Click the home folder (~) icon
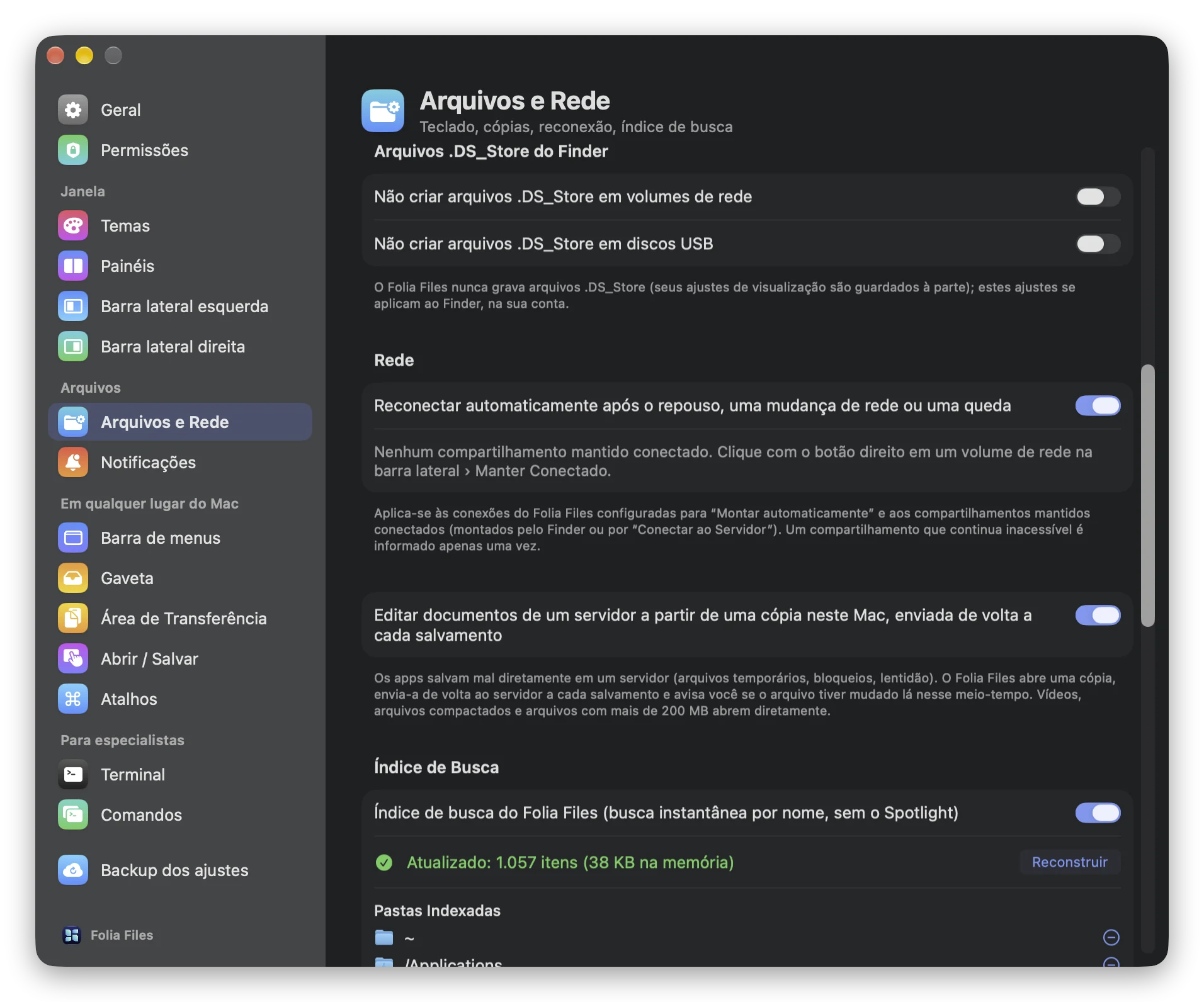The height and width of the screenshot is (1002, 1204). 384,938
